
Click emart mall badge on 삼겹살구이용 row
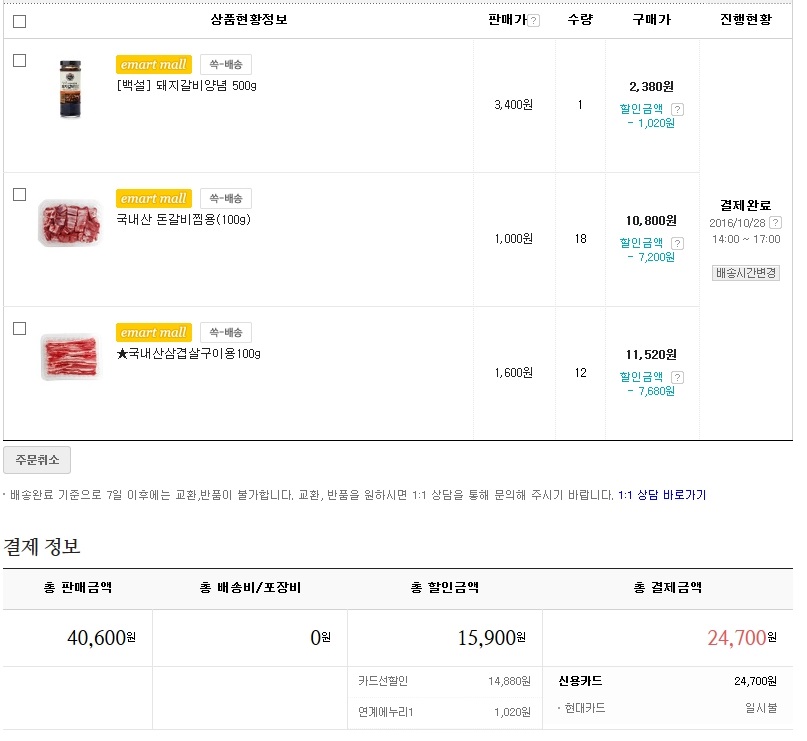tap(153, 332)
